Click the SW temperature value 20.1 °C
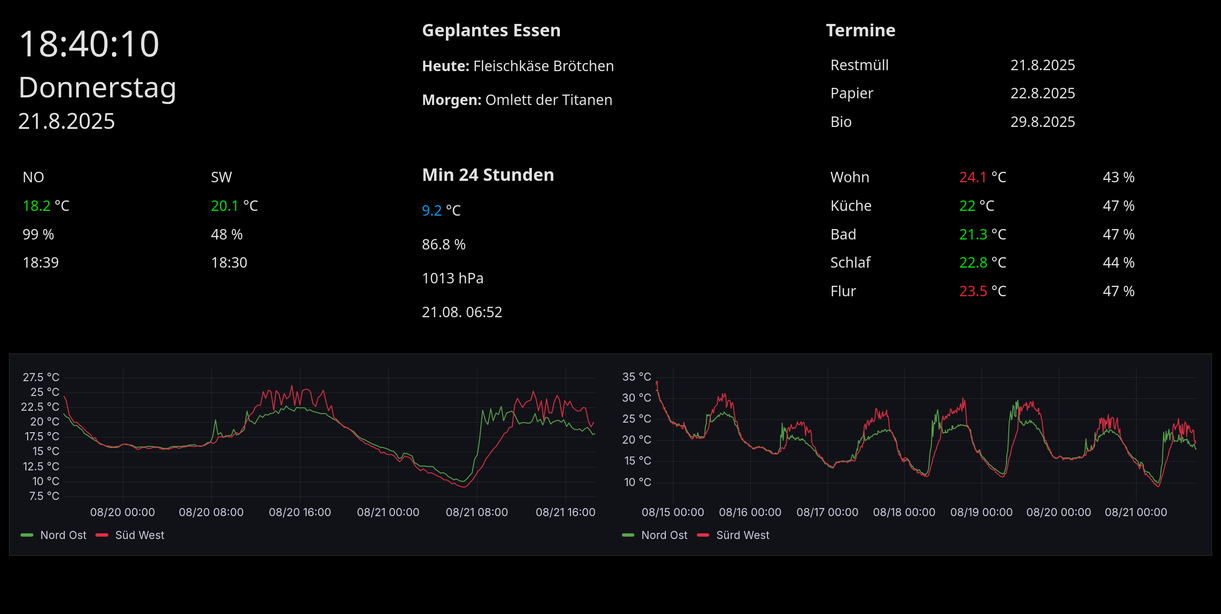The height and width of the screenshot is (614, 1221). point(234,206)
